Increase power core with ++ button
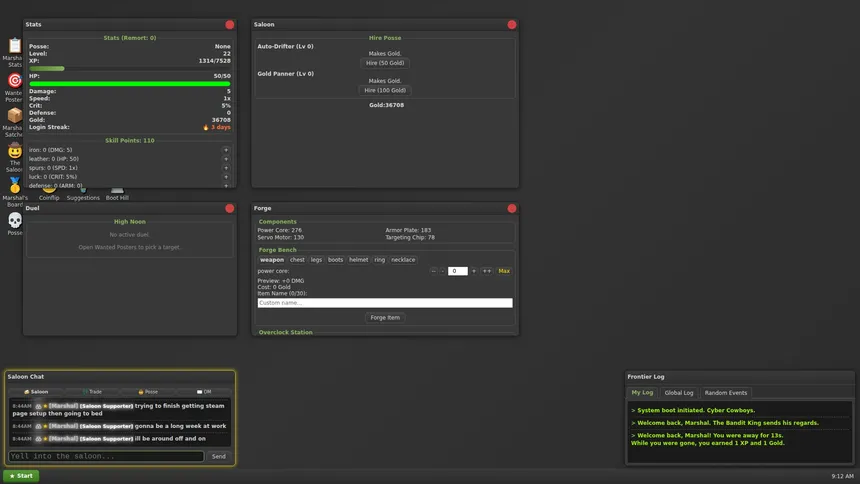The image size is (860, 484). pyautogui.click(x=486, y=271)
